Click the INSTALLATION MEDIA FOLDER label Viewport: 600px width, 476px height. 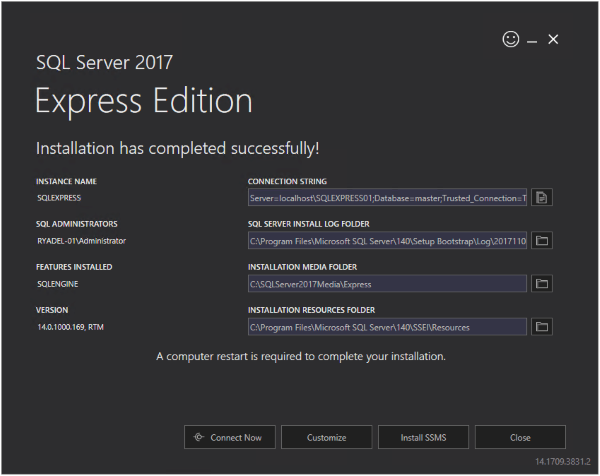click(x=302, y=267)
